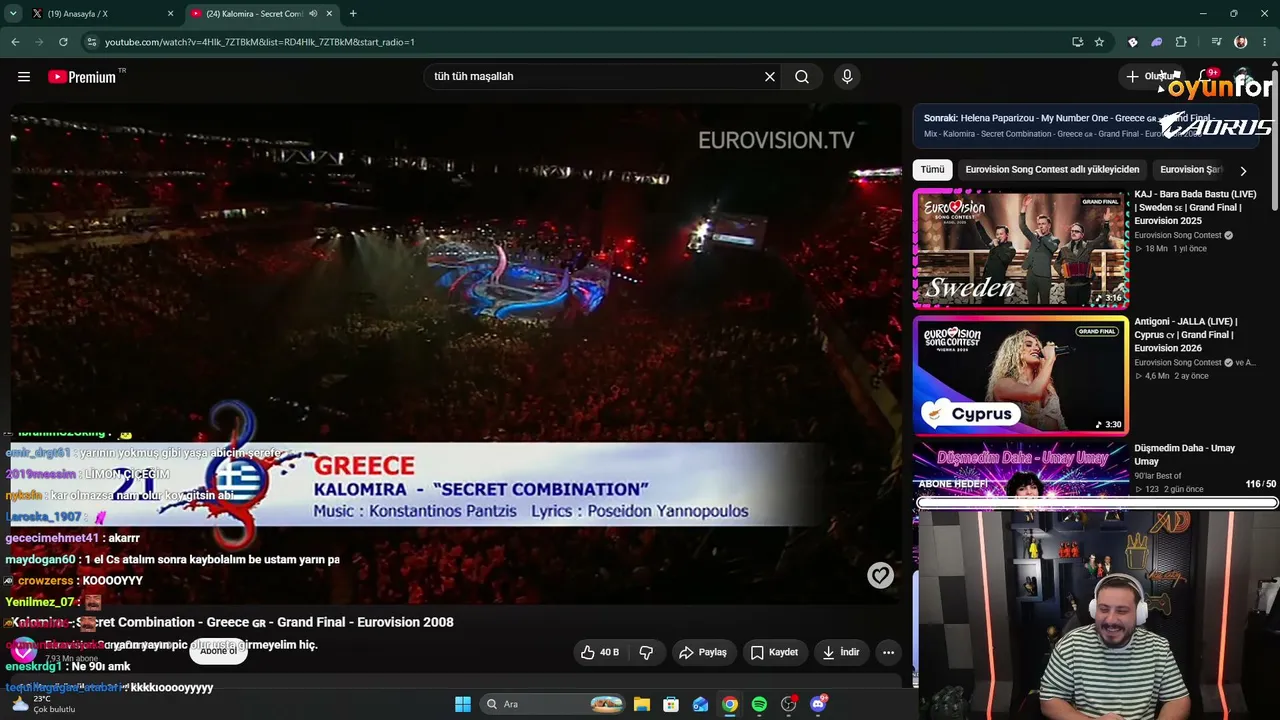The height and width of the screenshot is (720, 1280).
Task: Click the Windows taskbar search box
Action: coord(553,705)
